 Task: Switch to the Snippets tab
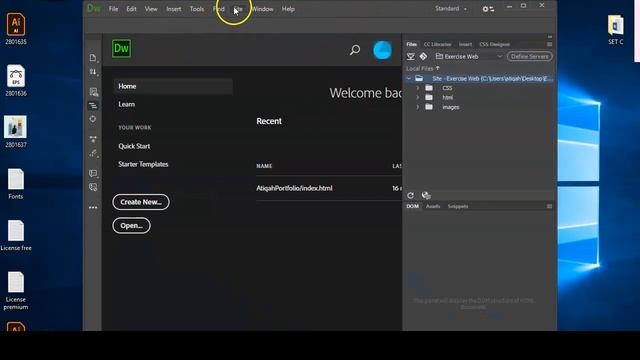point(458,206)
